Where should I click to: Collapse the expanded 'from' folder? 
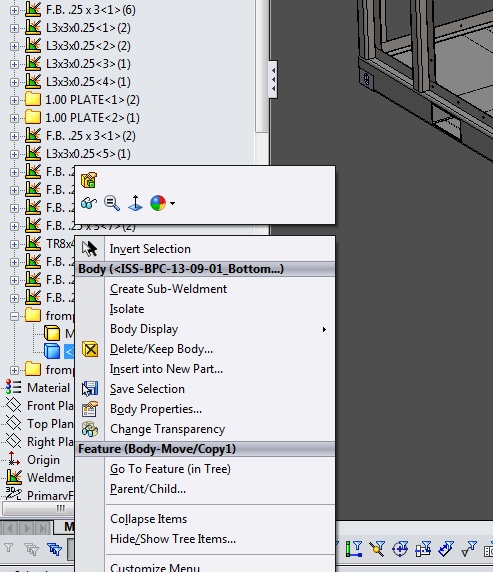14,316
